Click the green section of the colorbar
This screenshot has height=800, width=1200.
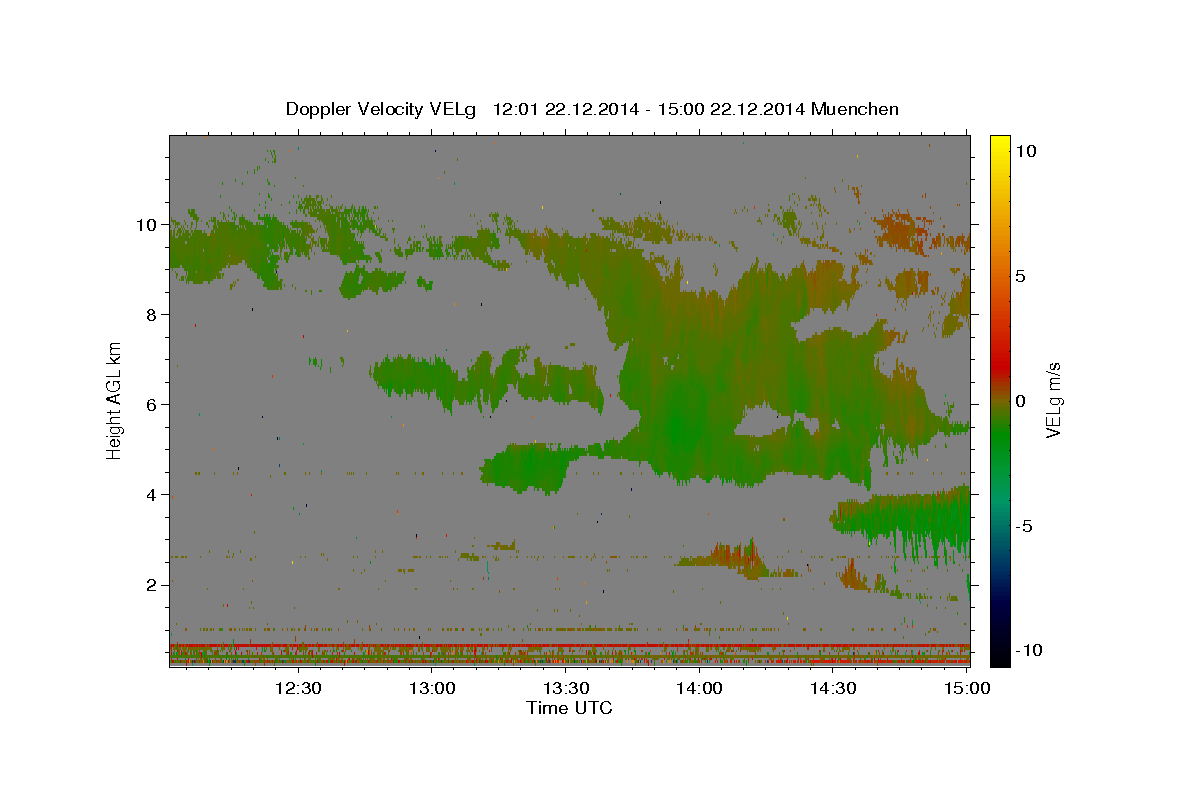tap(1000, 435)
